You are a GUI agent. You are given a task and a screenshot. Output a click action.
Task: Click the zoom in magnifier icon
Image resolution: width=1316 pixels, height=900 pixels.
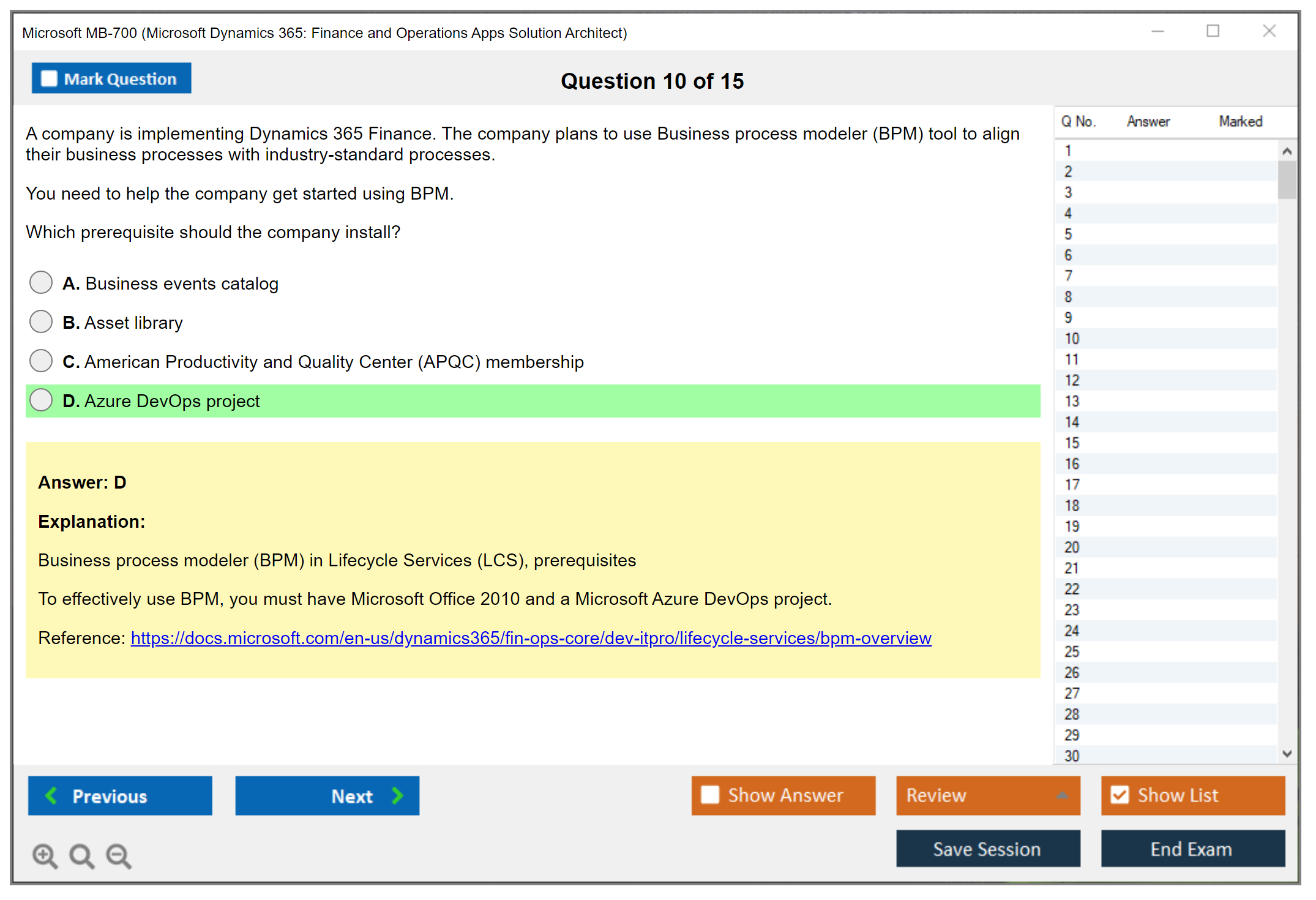click(45, 855)
